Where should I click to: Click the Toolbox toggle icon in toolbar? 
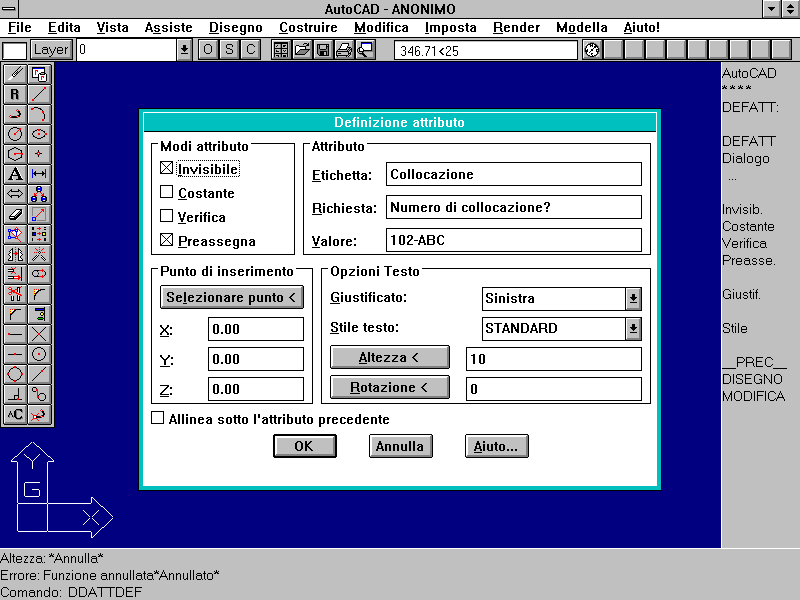281,50
